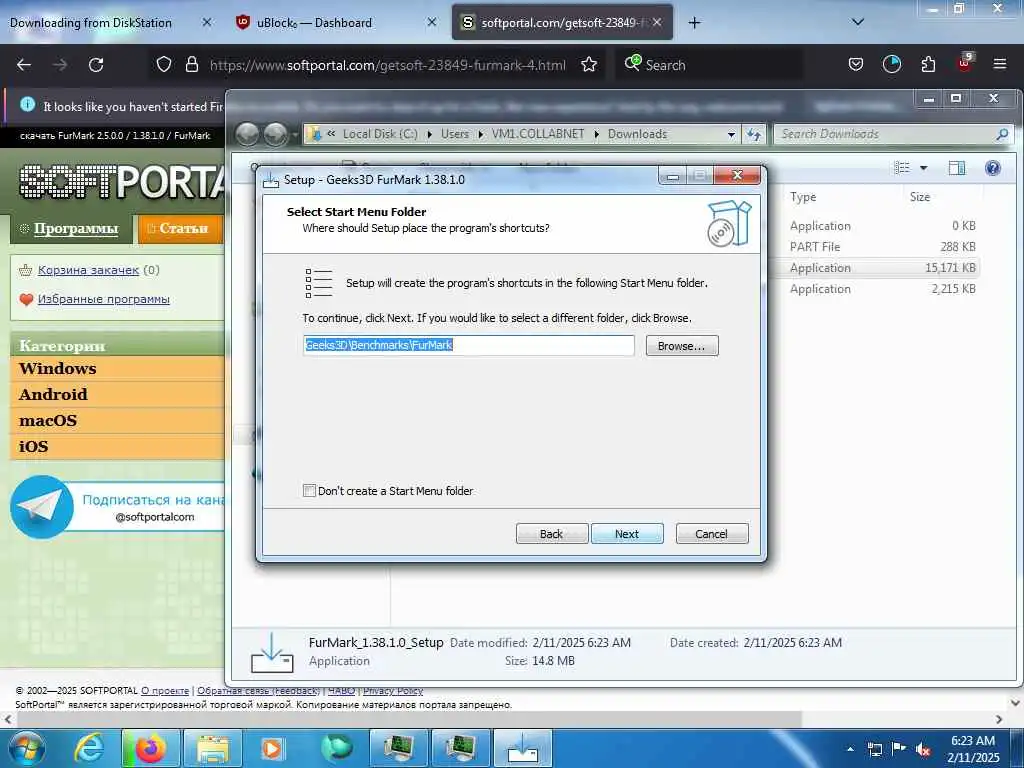
Task: Reload the Firefox page
Action: click(x=96, y=65)
